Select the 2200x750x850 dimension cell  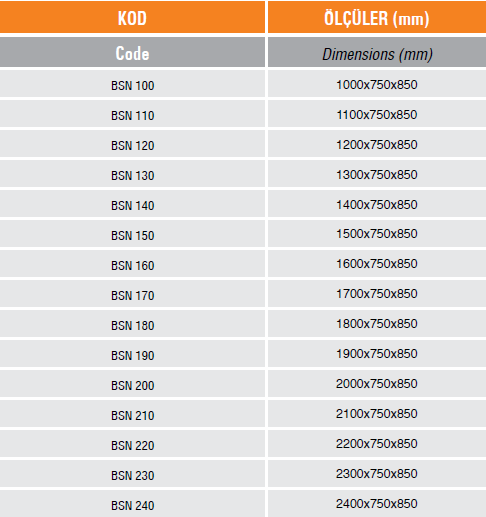pyautogui.click(x=377, y=443)
